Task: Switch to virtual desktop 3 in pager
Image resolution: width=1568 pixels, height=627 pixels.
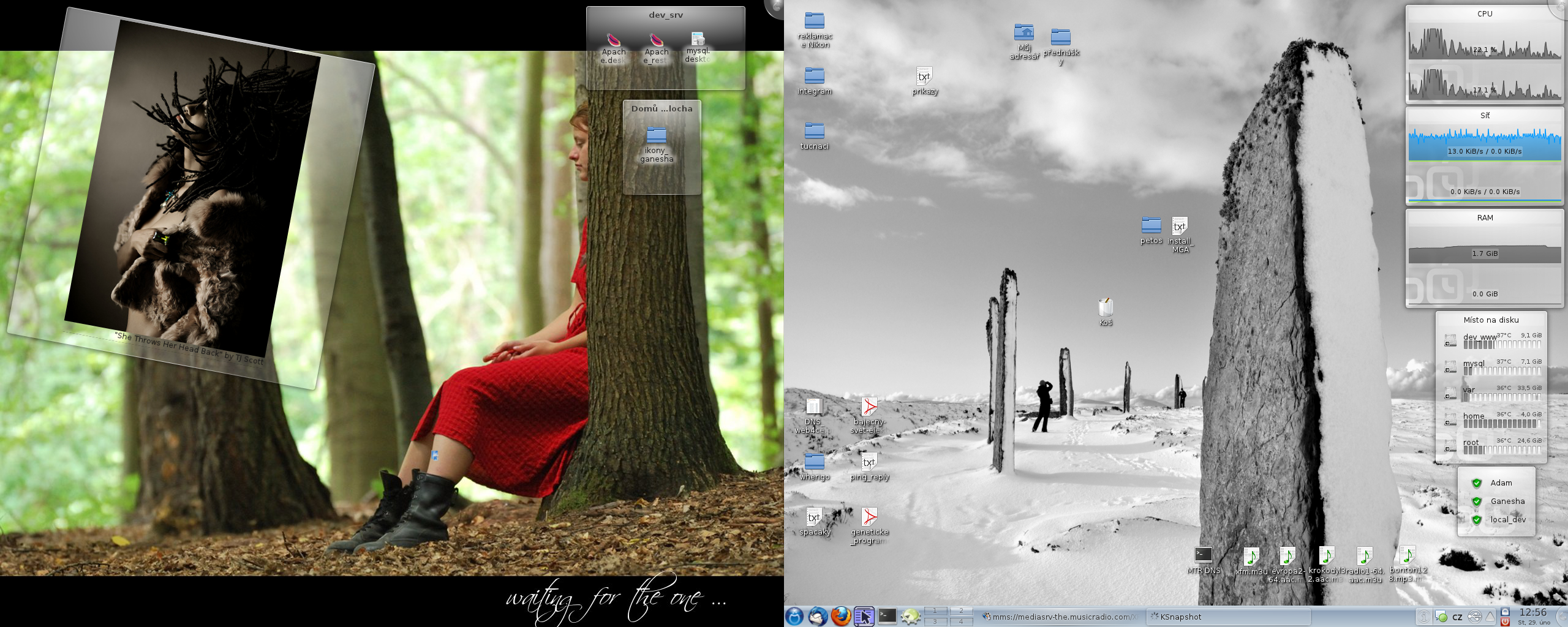Action: (935, 621)
